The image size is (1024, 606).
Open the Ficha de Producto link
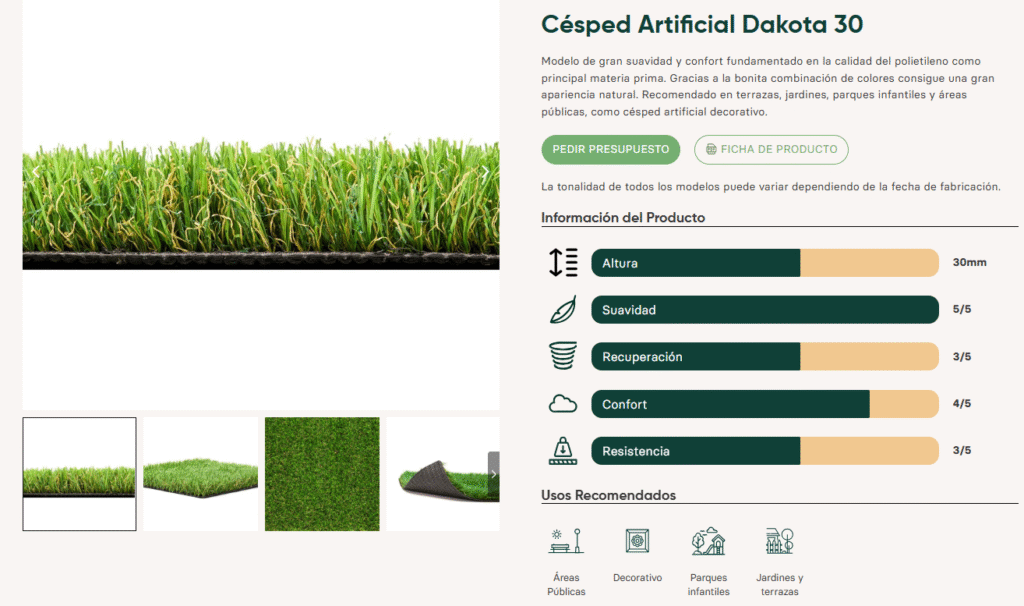[771, 150]
